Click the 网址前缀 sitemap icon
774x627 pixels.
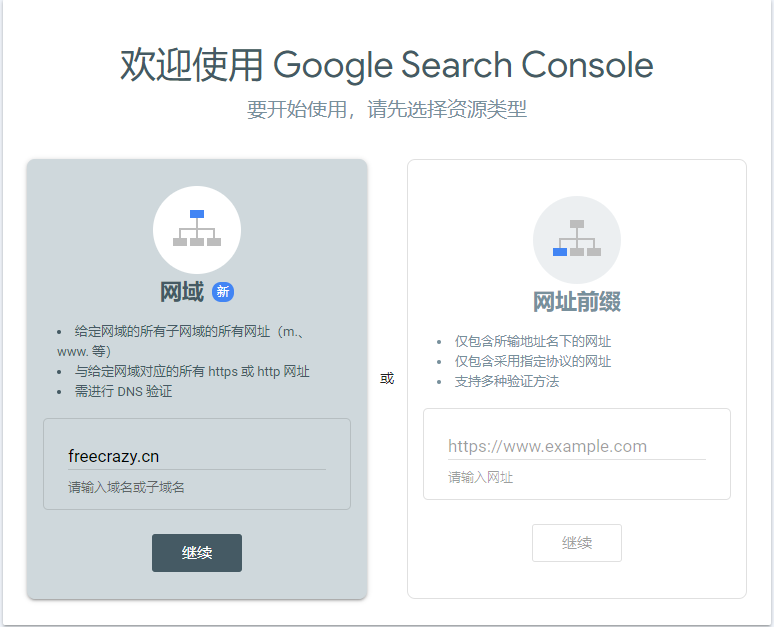tap(577, 239)
